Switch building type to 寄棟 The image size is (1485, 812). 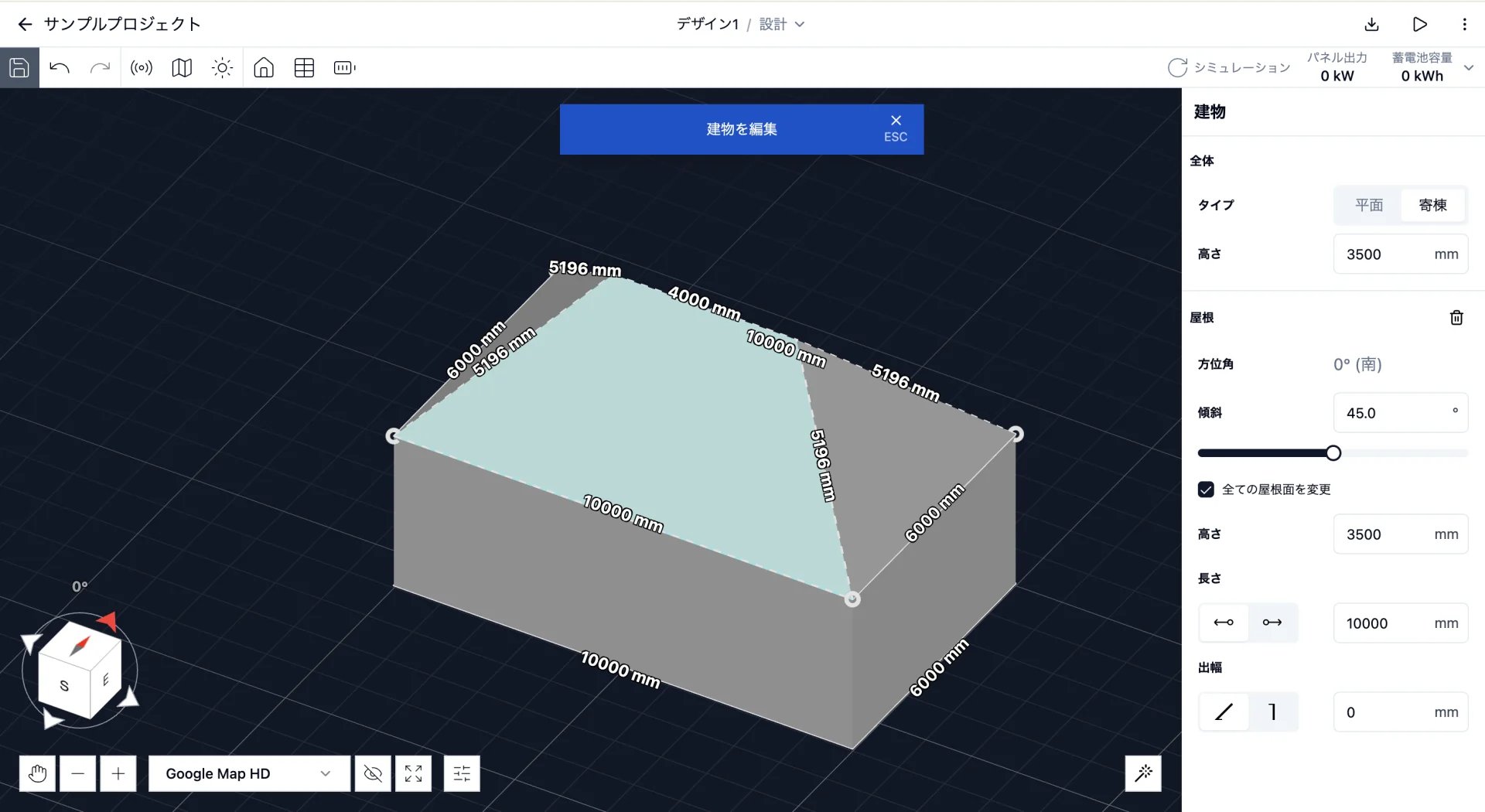1432,205
